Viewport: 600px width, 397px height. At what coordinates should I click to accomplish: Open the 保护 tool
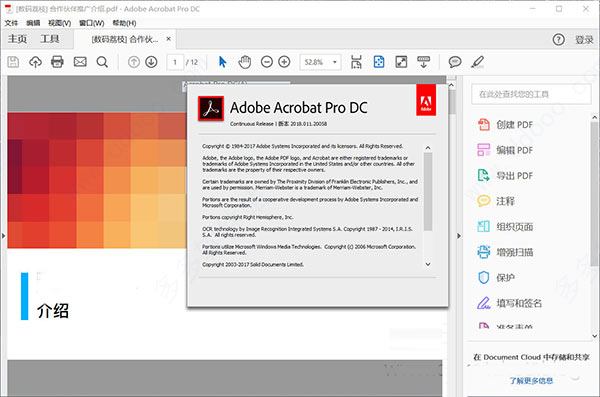click(x=496, y=278)
